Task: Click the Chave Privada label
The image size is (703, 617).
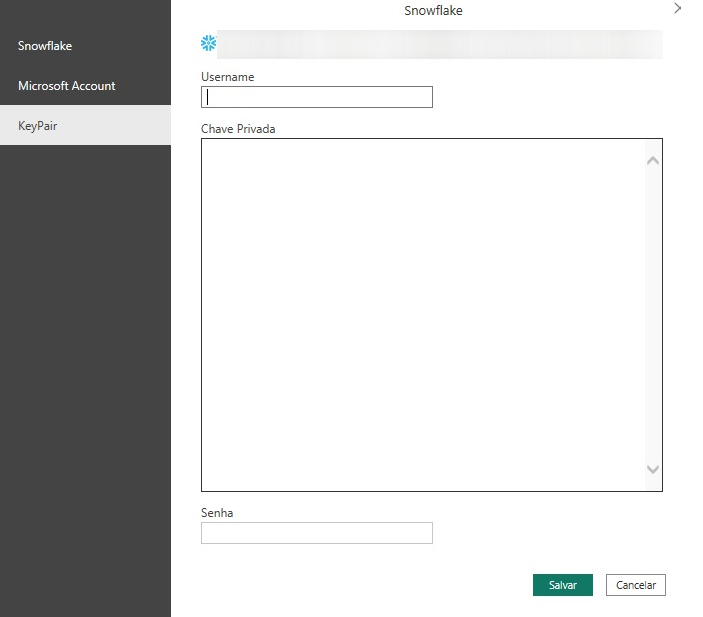Action: click(x=238, y=129)
